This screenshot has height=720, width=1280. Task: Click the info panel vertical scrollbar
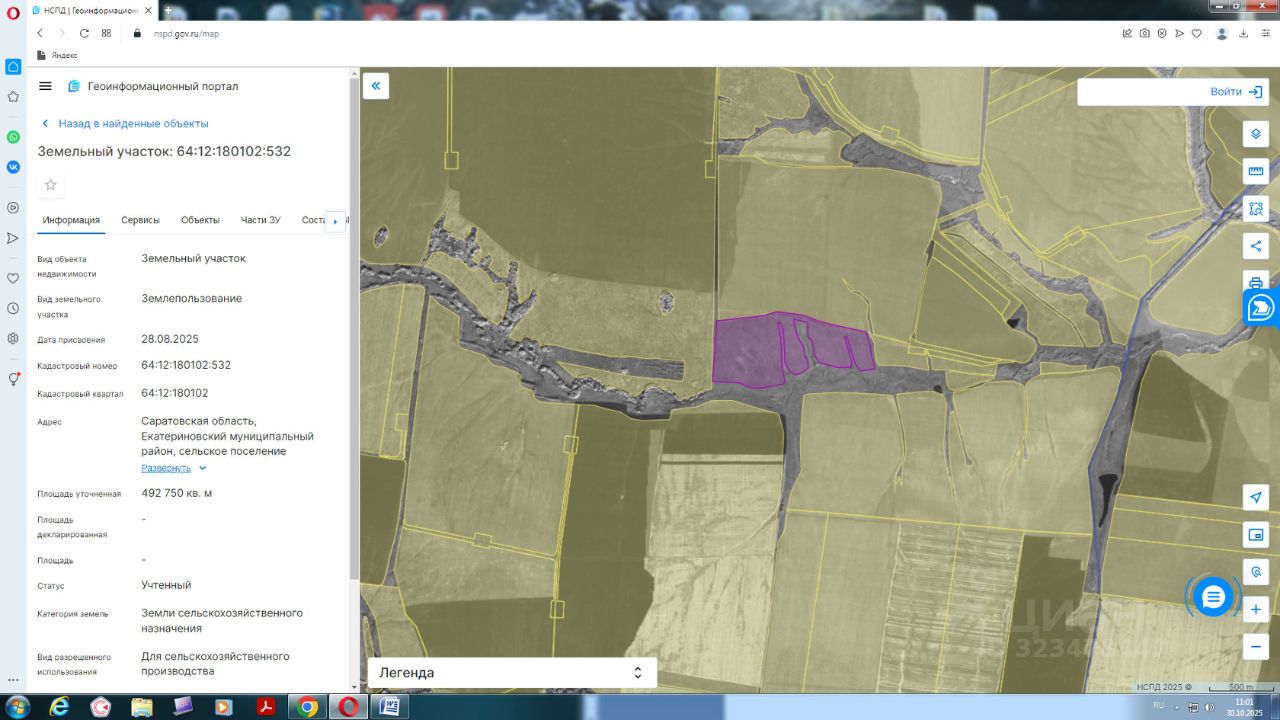[353, 330]
